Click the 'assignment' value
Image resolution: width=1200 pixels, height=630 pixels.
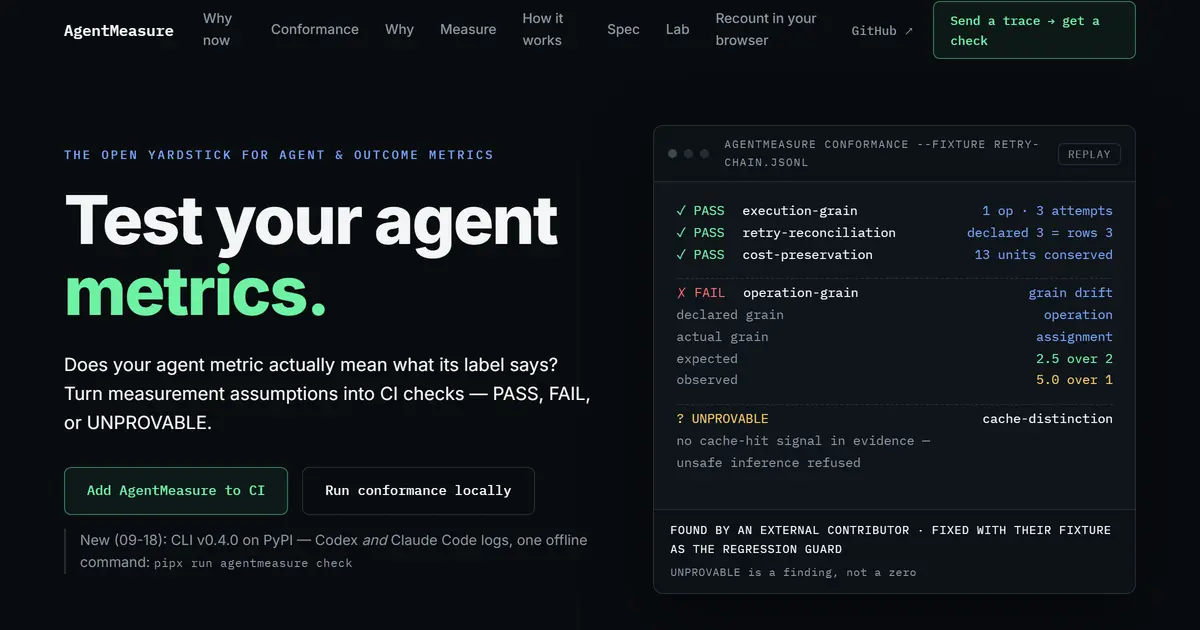[x=1074, y=337]
